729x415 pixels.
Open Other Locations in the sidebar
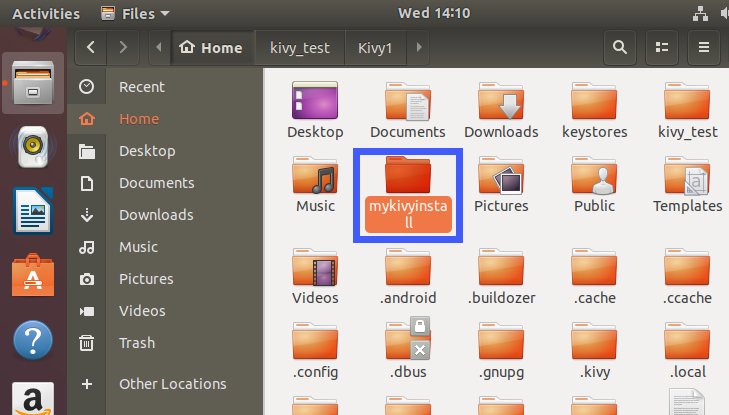pos(166,384)
